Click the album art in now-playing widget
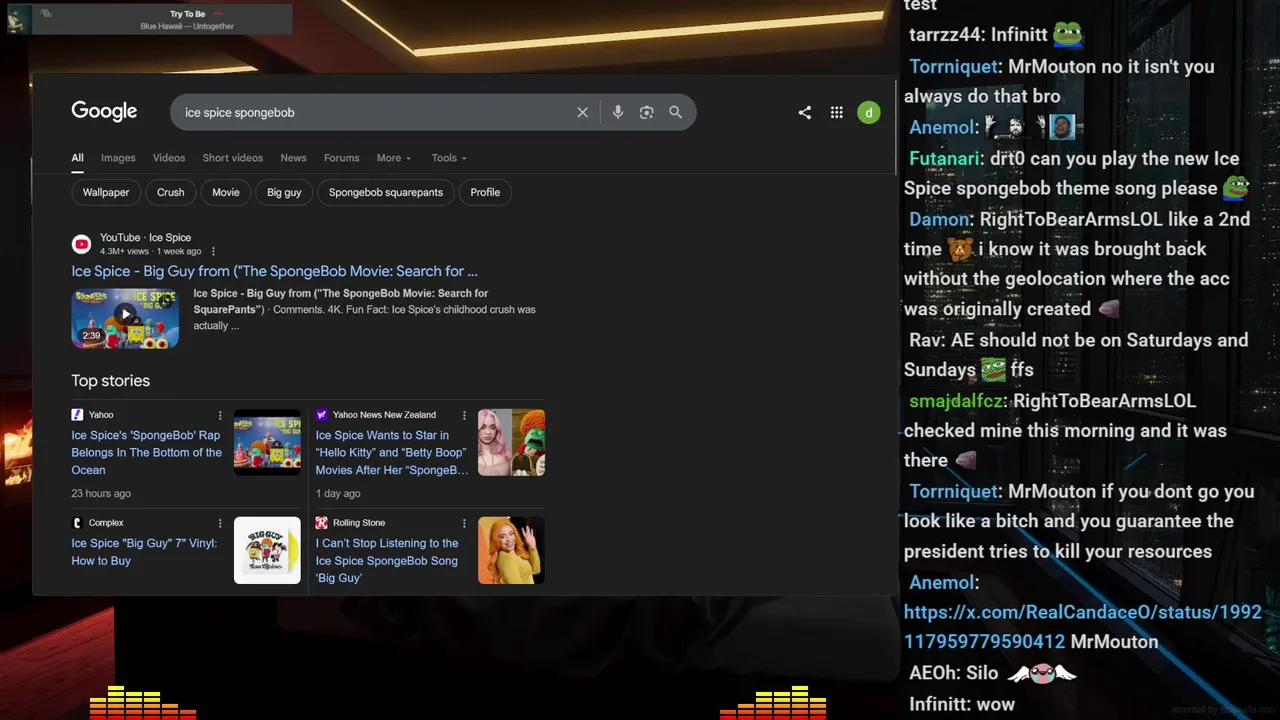Viewport: 1280px width, 720px height. click(19, 19)
